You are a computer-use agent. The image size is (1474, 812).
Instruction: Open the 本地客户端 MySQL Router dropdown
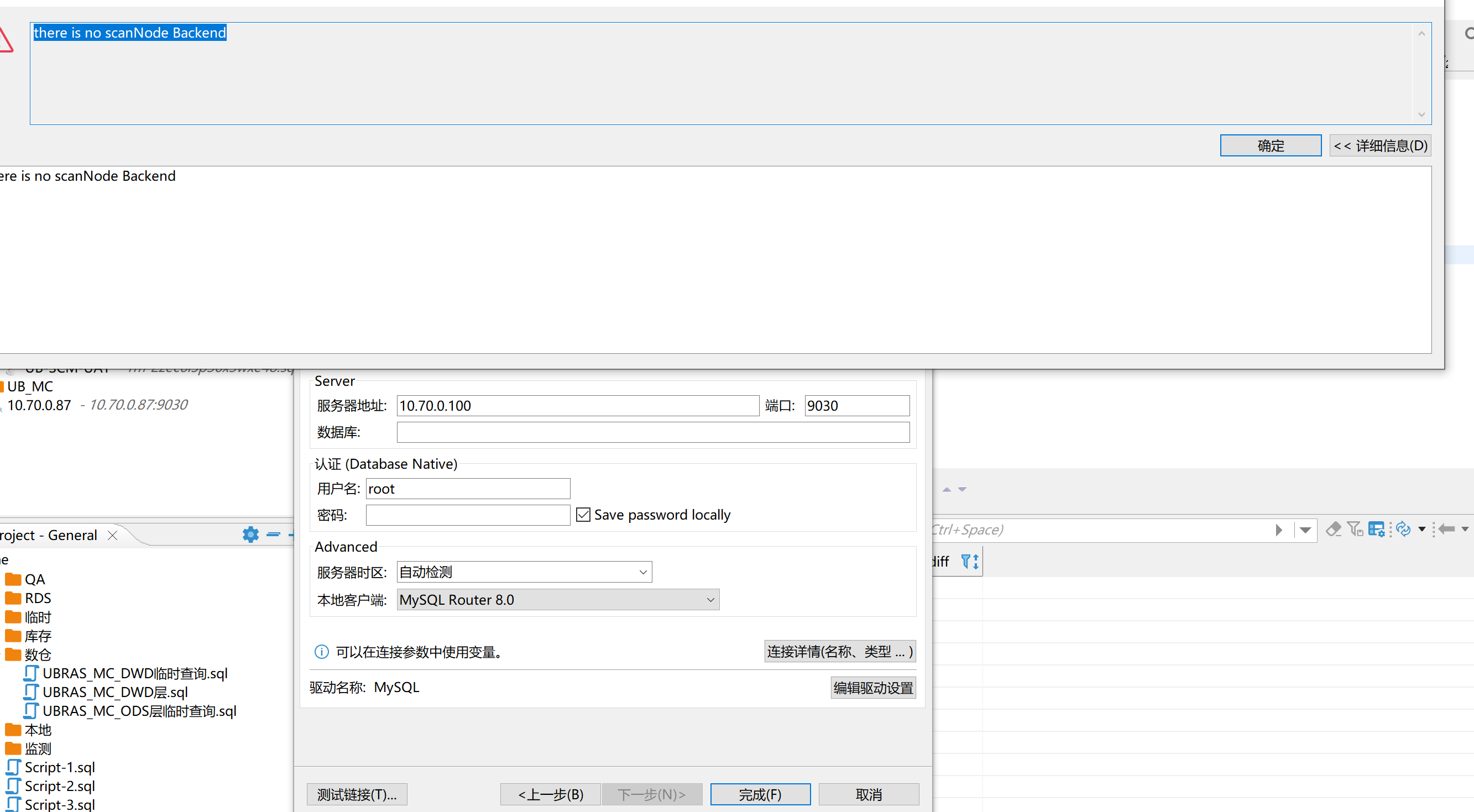(710, 600)
